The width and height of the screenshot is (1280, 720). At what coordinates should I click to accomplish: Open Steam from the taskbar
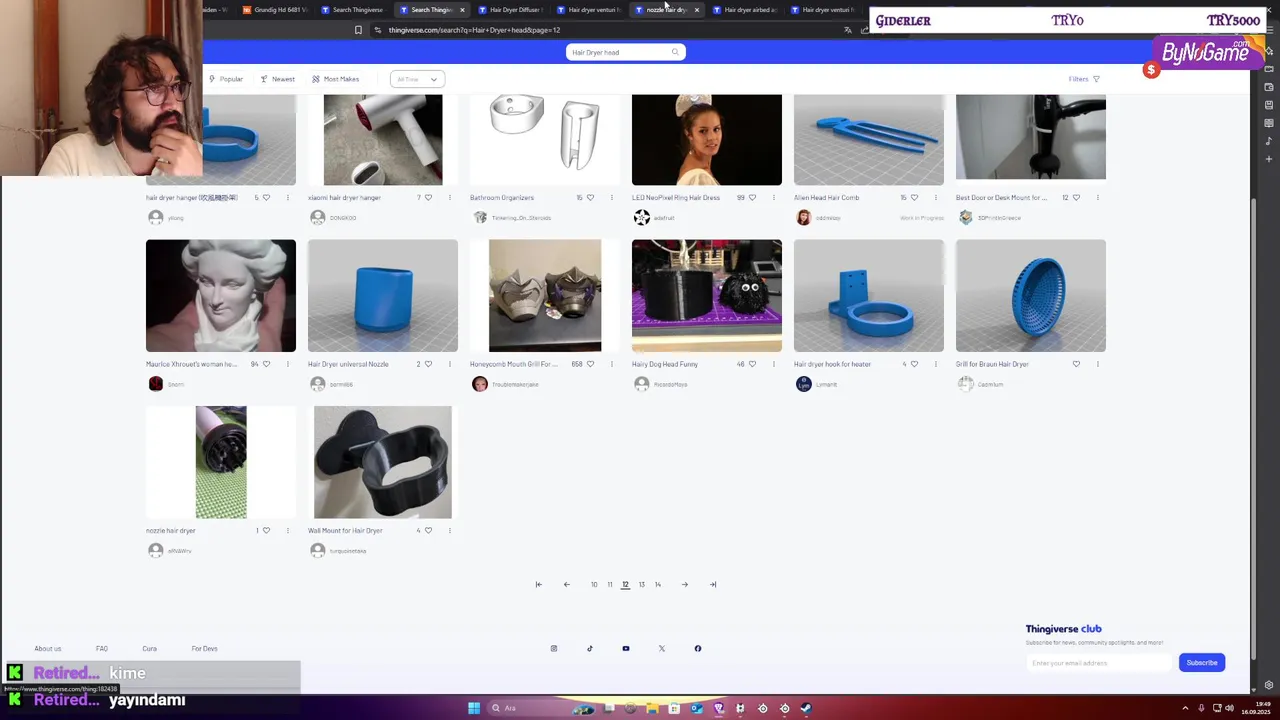click(x=806, y=708)
